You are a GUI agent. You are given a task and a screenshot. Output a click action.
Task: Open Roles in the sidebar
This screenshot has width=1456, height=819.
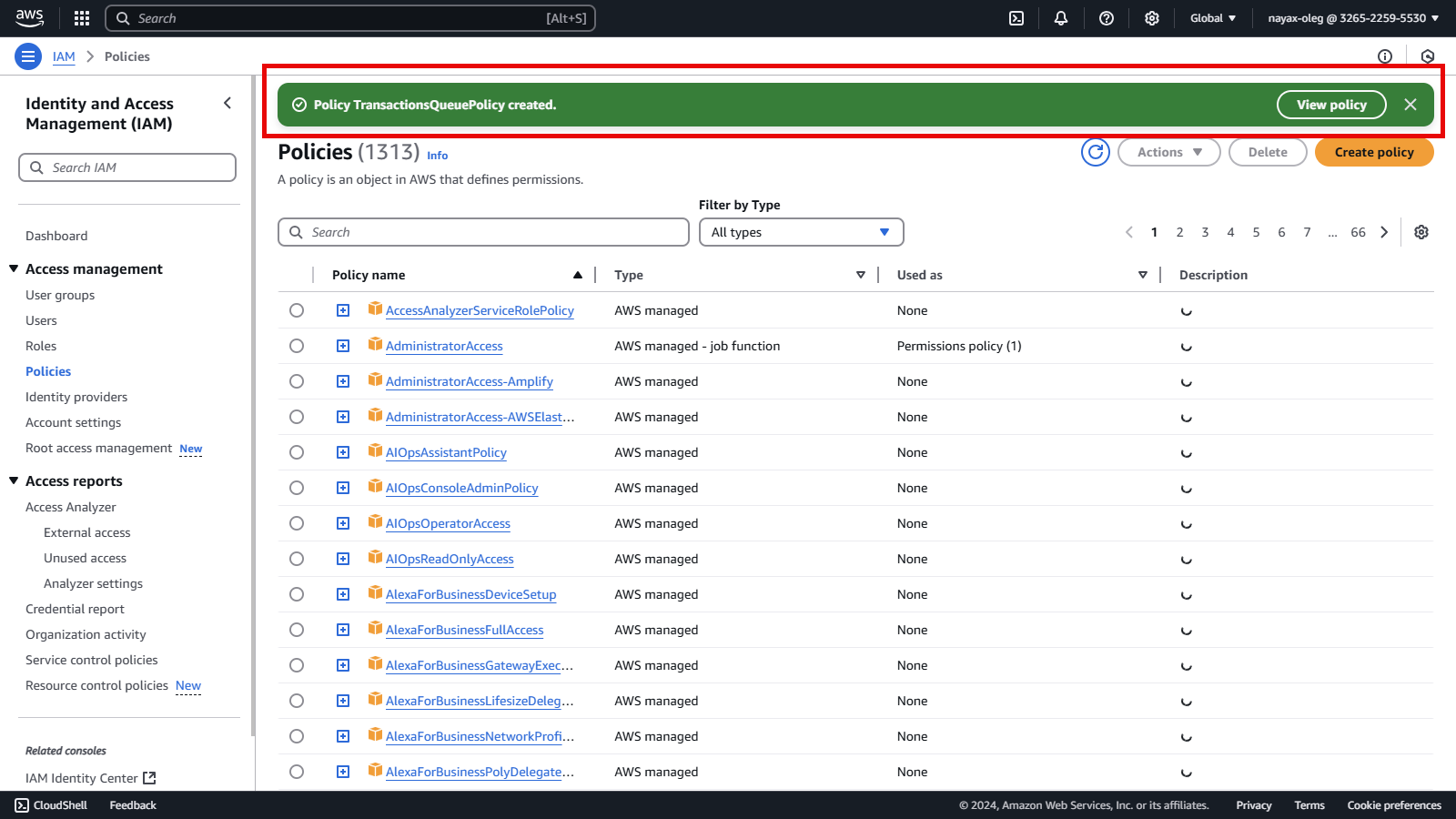pyautogui.click(x=41, y=346)
